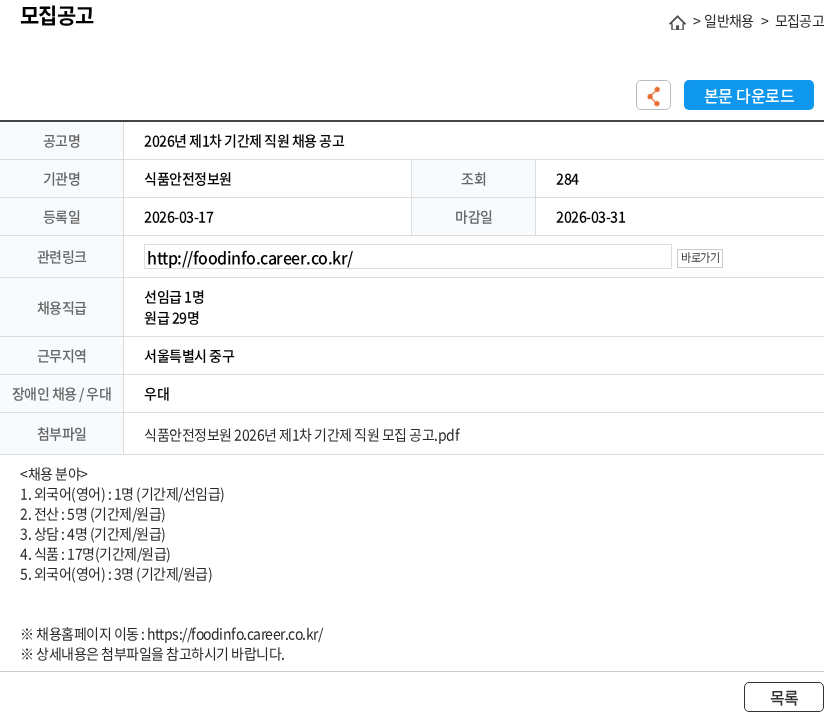Image resolution: width=824 pixels, height=712 pixels.
Task: Click registration date 2026-03-17
Action: click(x=179, y=218)
